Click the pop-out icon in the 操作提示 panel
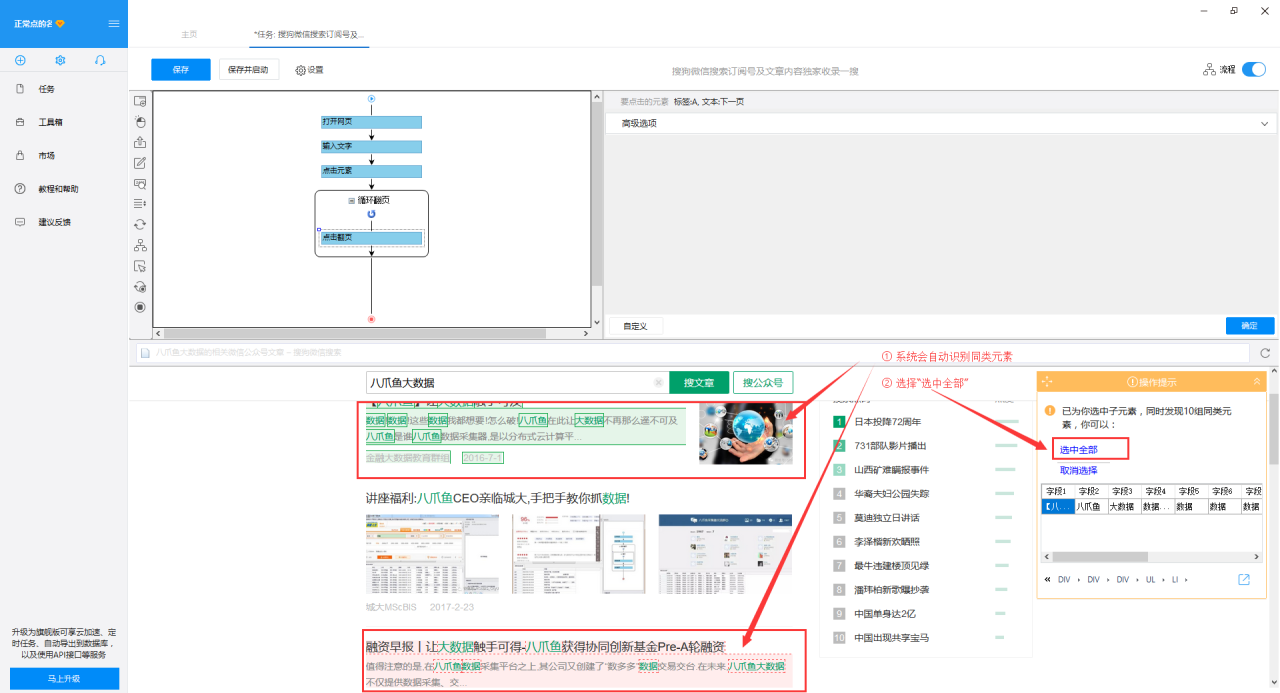This screenshot has width=1280, height=693. [1244, 580]
